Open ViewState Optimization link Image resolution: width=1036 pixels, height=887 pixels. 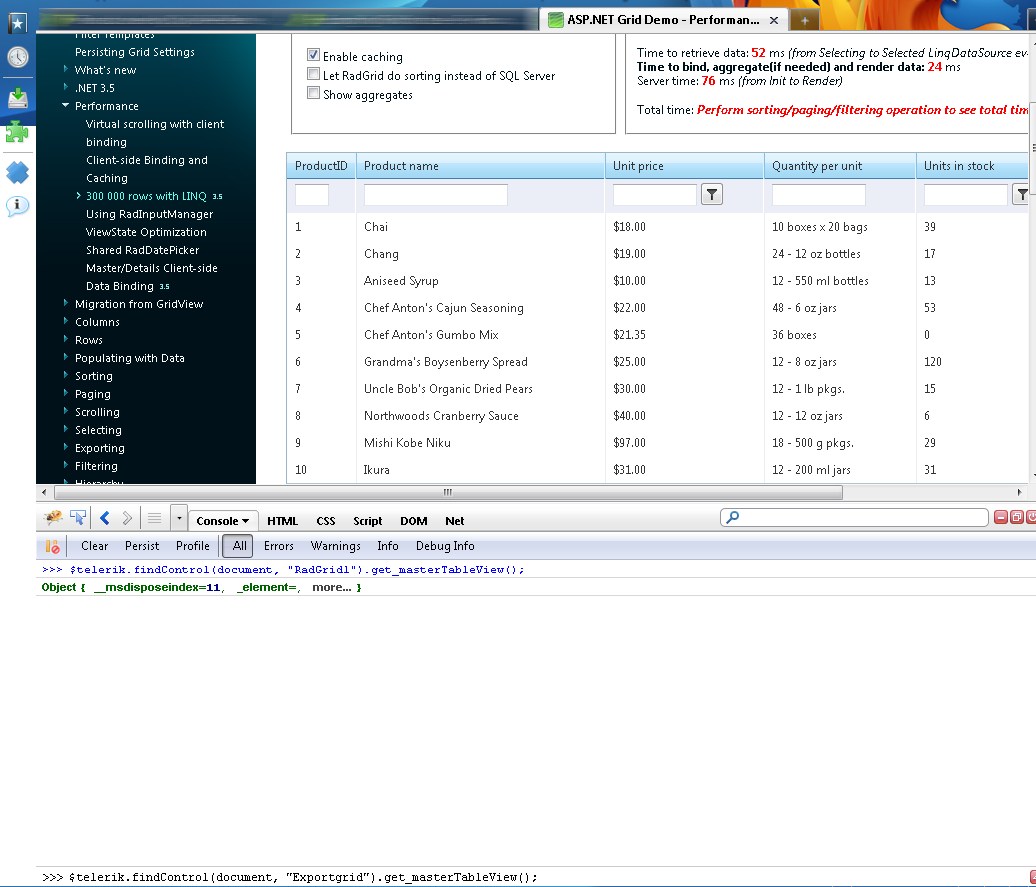point(146,232)
